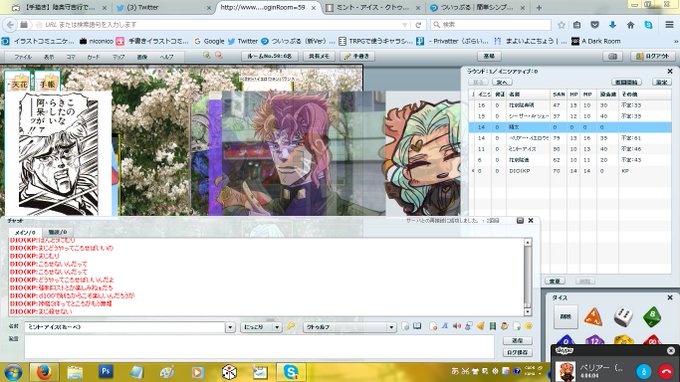Screen dimensions: 680x382
Task: Click the italic A font icon in chat toolbar
Action: pyautogui.click(x=445, y=326)
